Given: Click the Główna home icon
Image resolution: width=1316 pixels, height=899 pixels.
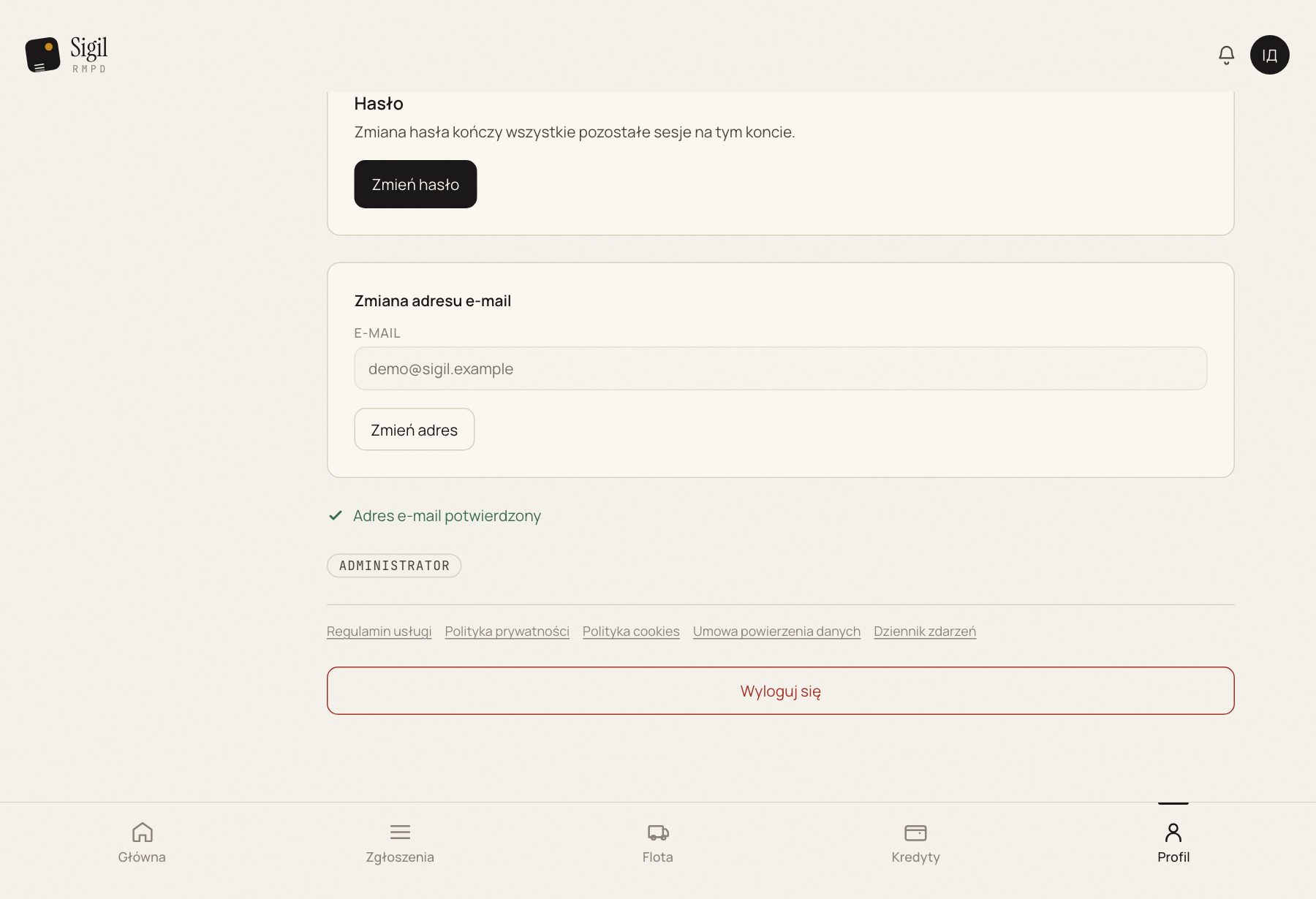Looking at the screenshot, I should pos(142,832).
